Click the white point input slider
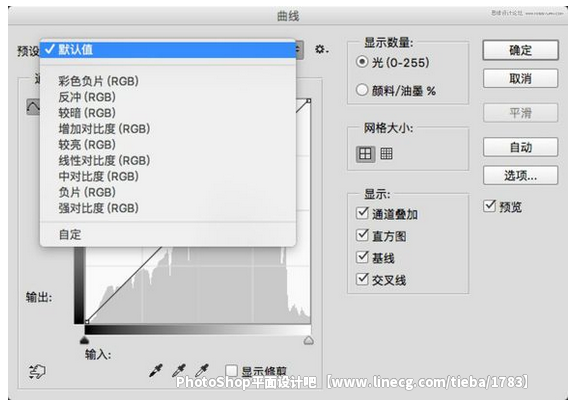The height and width of the screenshot is (401, 584). pos(308,340)
